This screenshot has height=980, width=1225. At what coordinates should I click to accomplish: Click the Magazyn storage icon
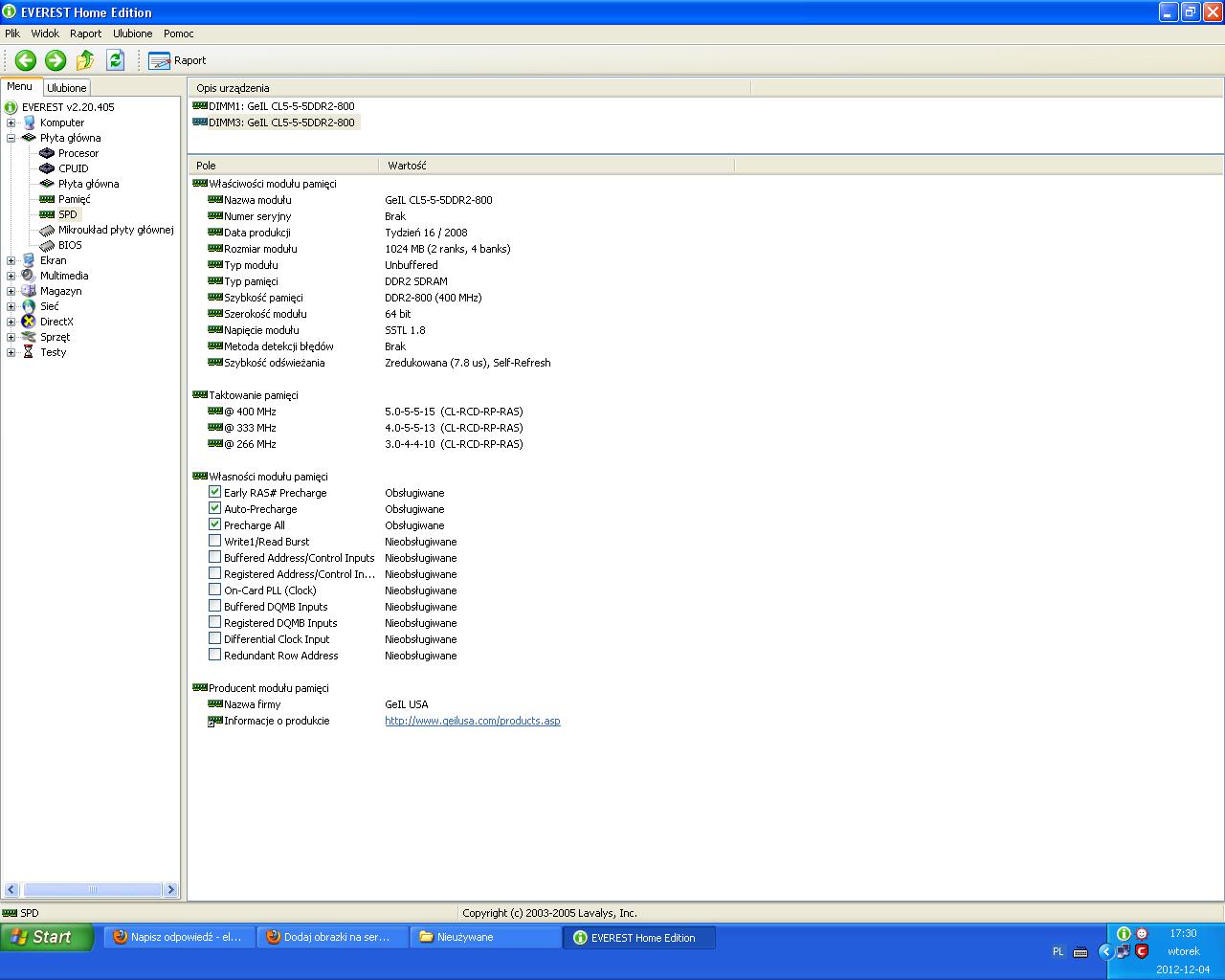coord(29,291)
